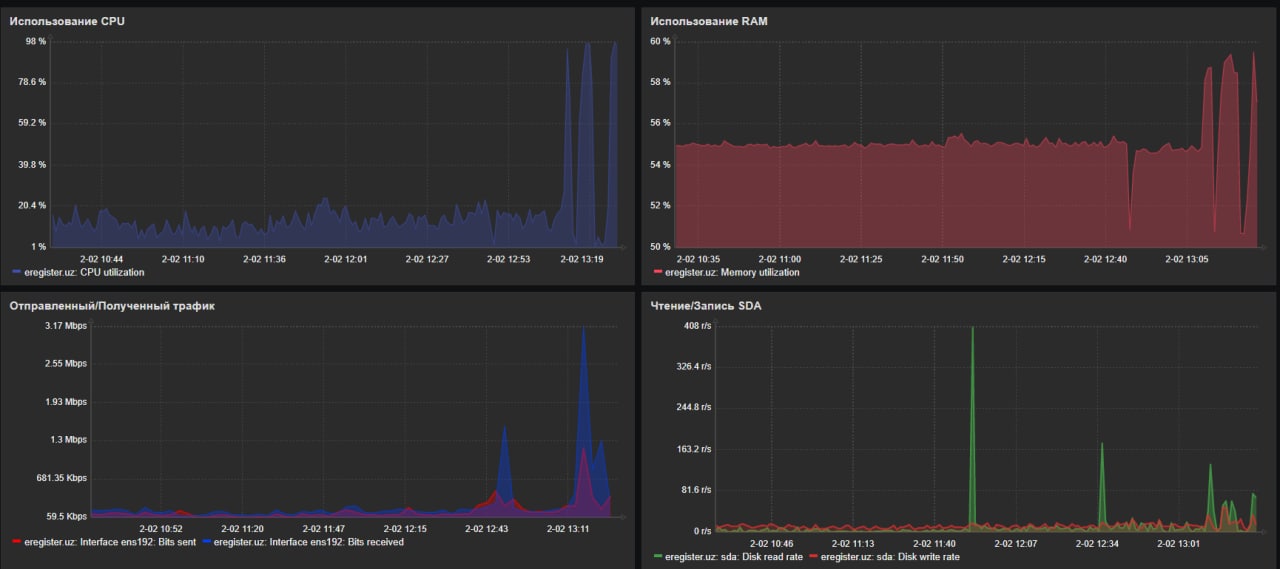
Task: Click the highest blue Bits received peak
Action: coord(584,330)
